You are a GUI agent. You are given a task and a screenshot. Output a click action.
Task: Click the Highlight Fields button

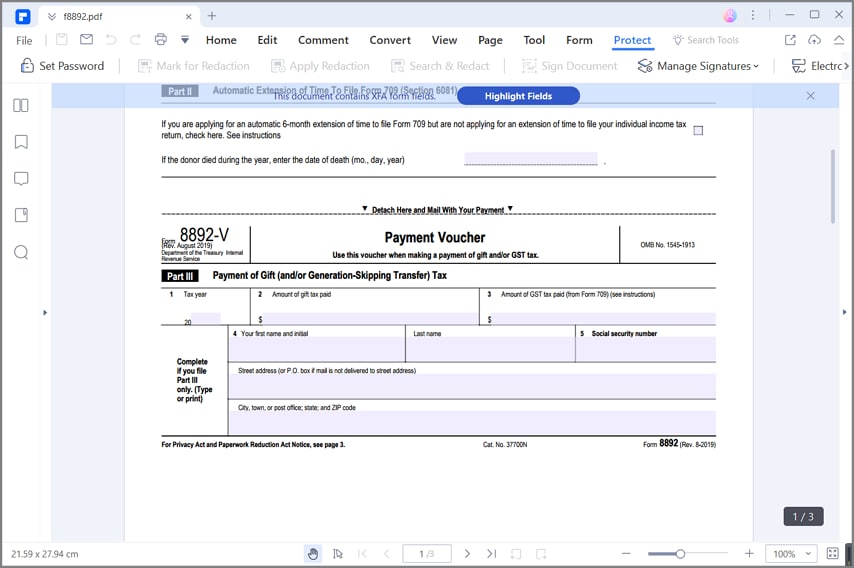click(518, 96)
